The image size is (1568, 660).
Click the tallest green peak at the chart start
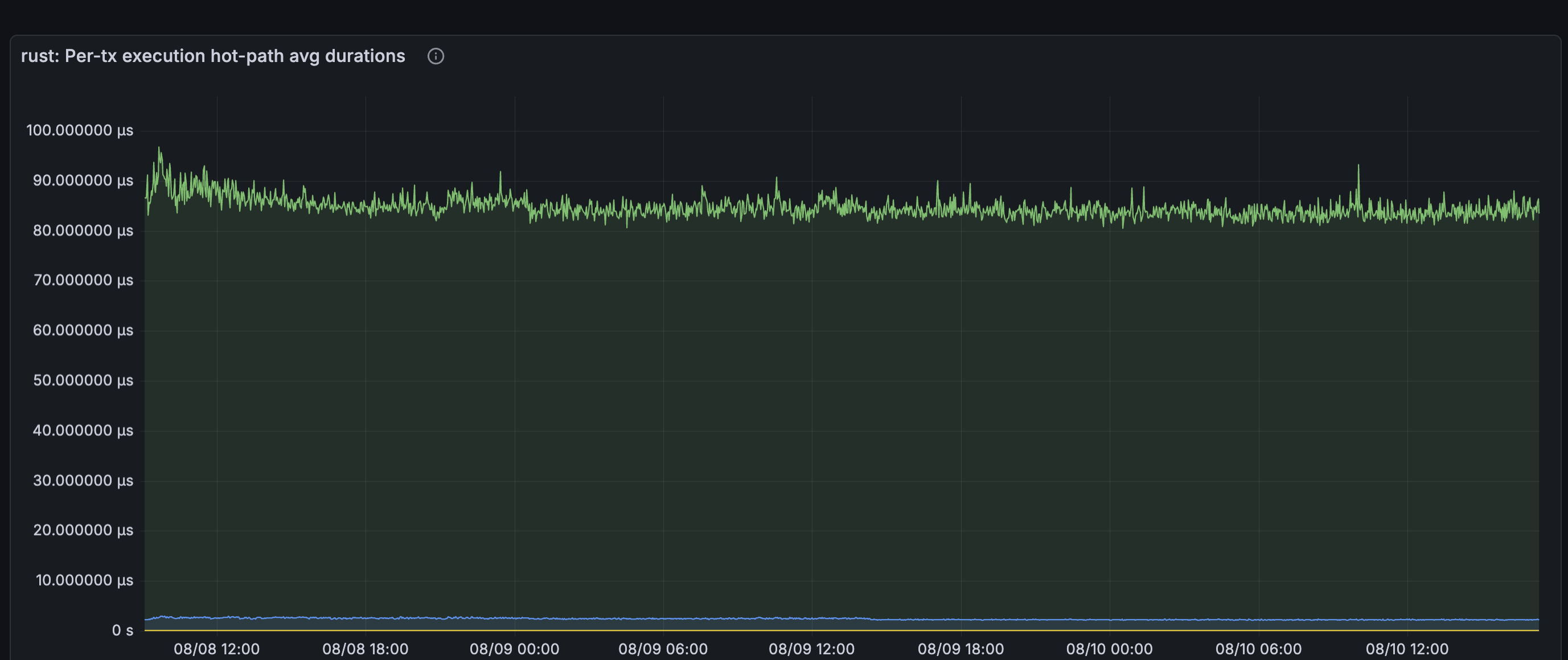[159, 148]
